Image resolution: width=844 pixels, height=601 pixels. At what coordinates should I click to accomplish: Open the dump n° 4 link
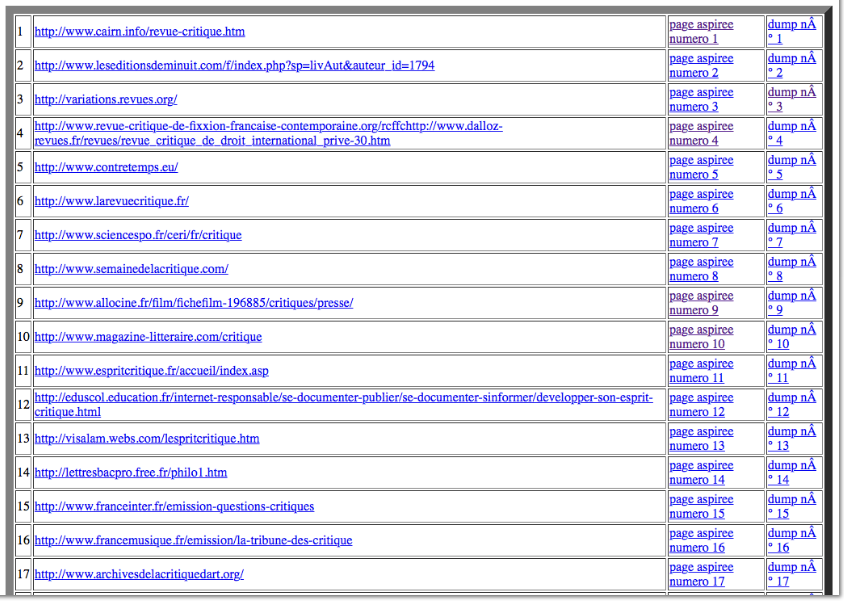tap(791, 133)
